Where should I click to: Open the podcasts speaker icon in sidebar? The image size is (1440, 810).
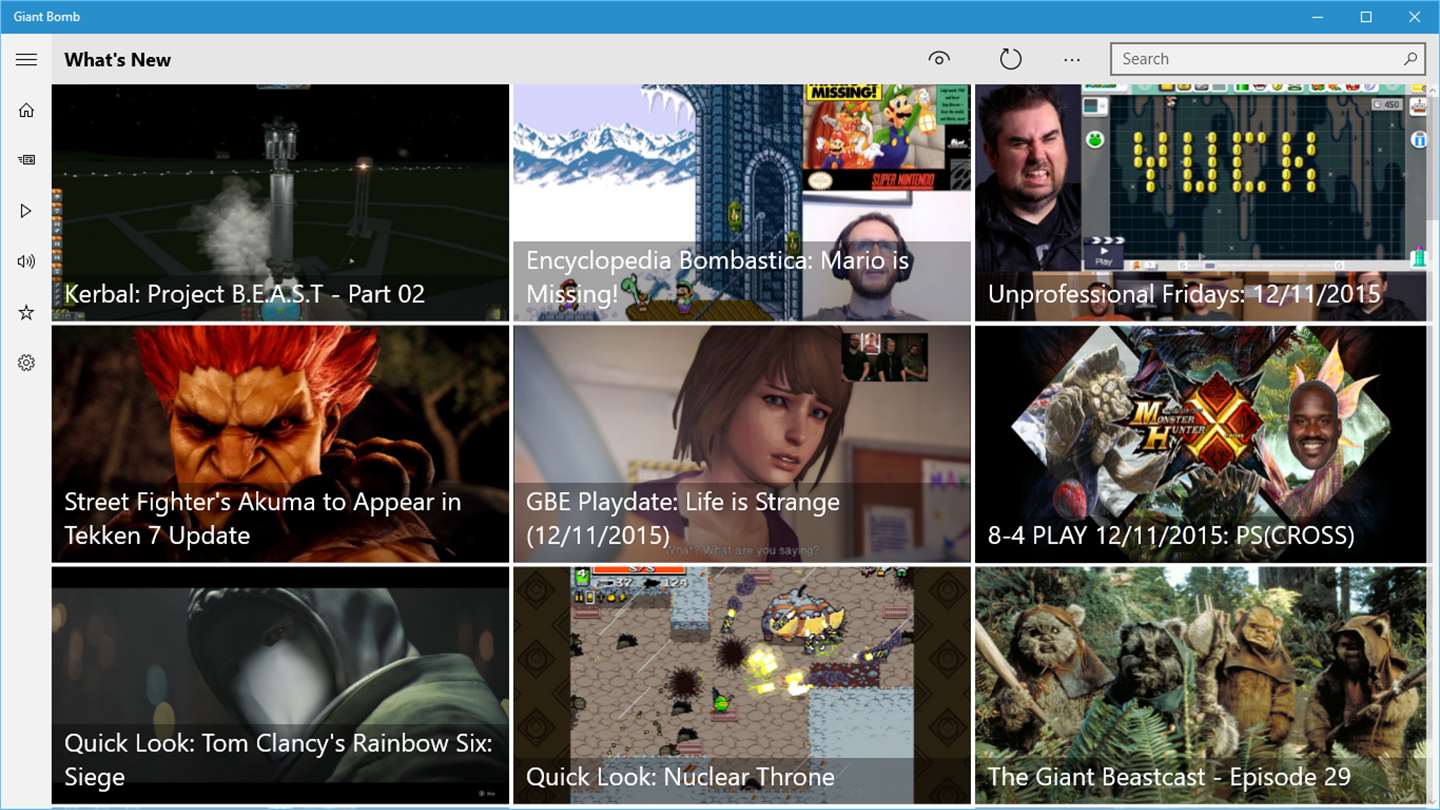click(x=26, y=262)
